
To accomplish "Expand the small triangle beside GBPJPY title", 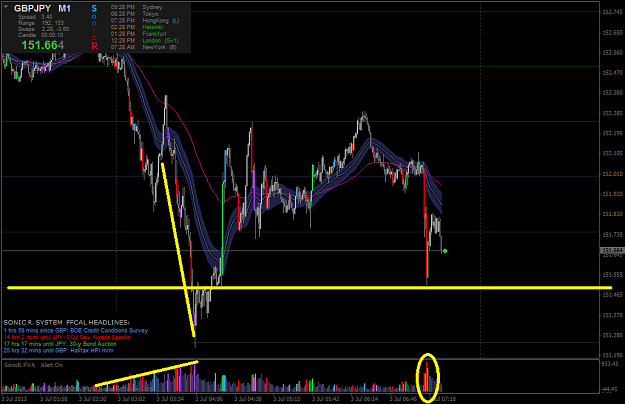I will 6,7.
